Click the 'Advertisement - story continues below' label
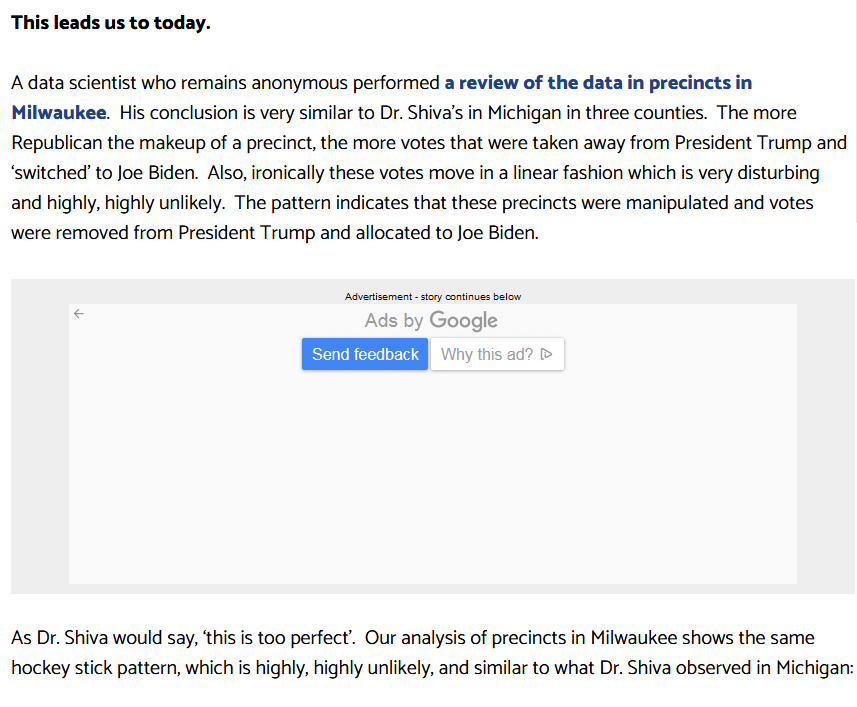Screen dimensions: 857x707 (433, 297)
